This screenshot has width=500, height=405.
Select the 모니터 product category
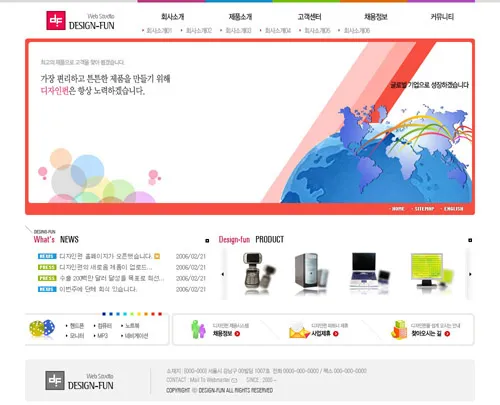tap(77, 336)
